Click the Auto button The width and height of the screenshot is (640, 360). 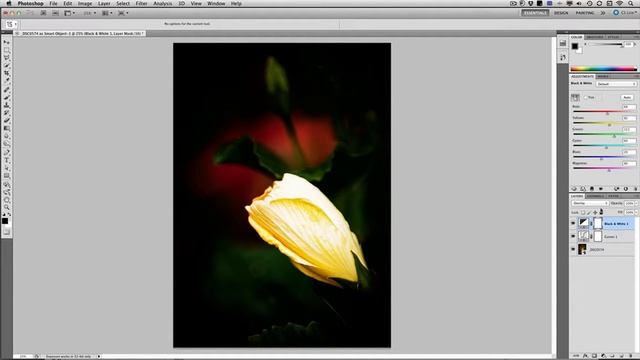point(627,97)
